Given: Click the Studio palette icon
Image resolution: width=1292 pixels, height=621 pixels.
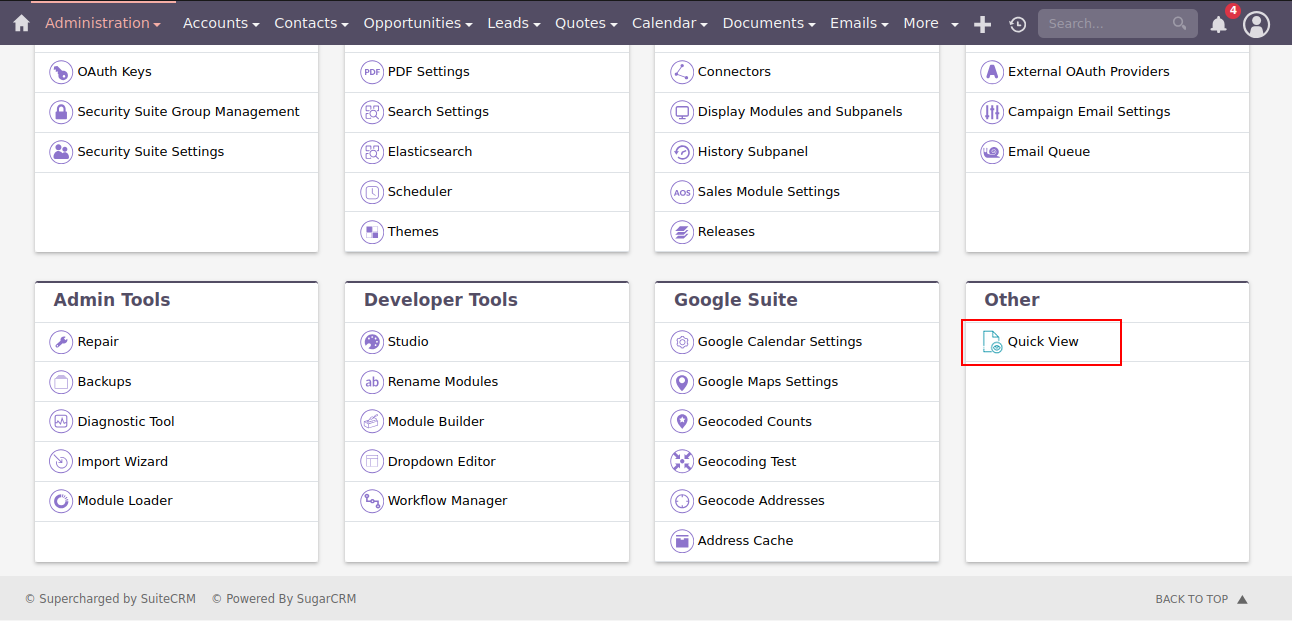Looking at the screenshot, I should tap(372, 342).
